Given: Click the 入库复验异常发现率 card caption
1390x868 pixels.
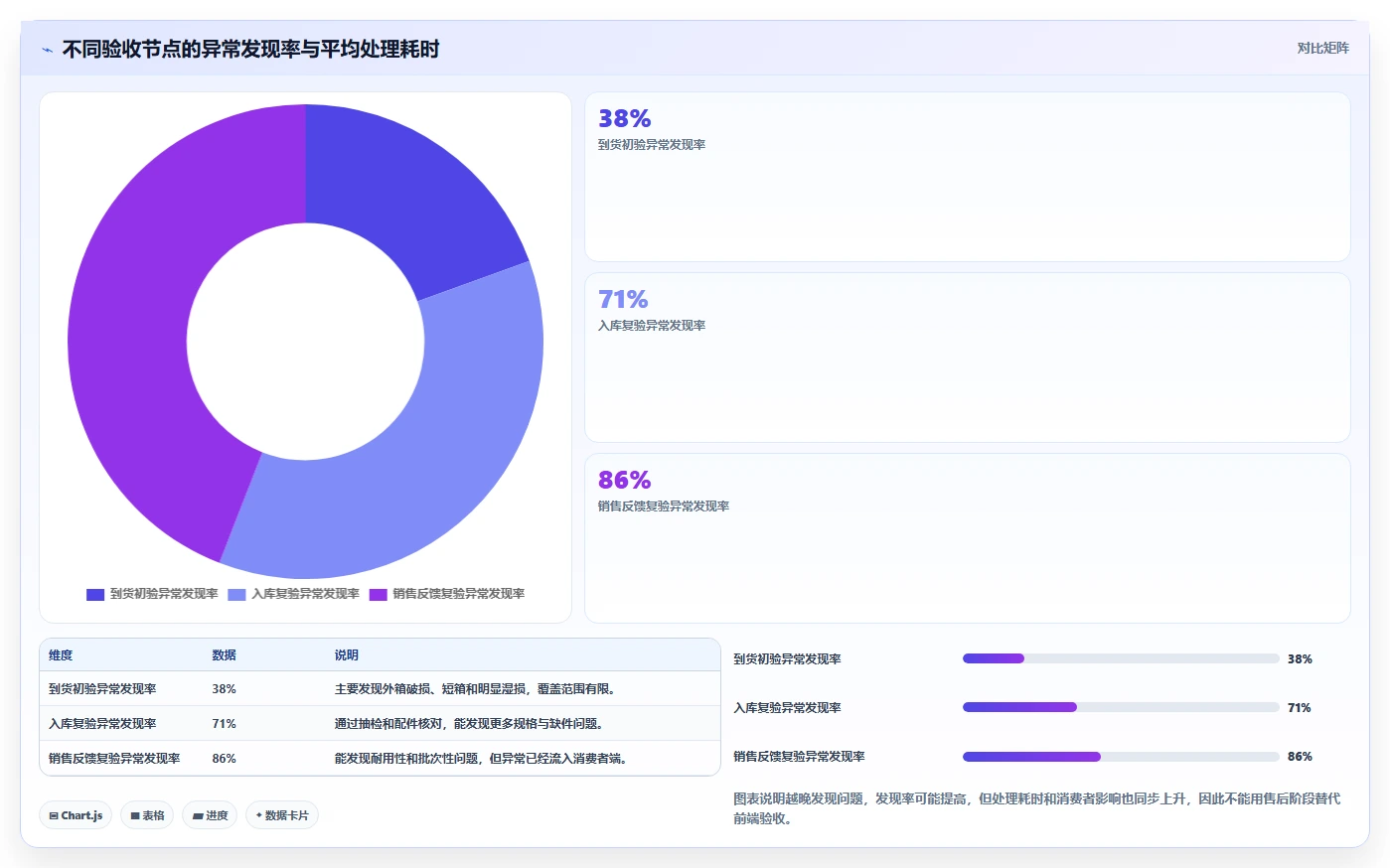Looking at the screenshot, I should click(652, 326).
